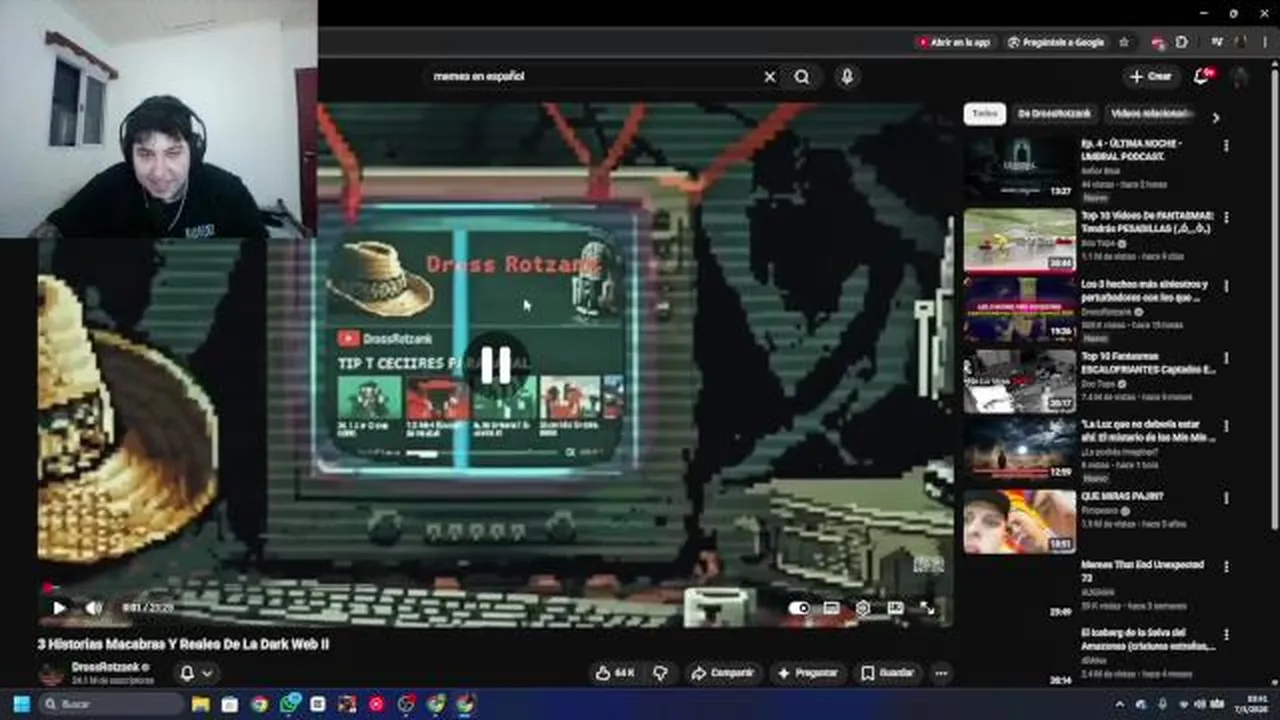The image size is (1280, 720).
Task: Open QUE MIRAS PAJIN video thumbnail
Action: 1020,520
